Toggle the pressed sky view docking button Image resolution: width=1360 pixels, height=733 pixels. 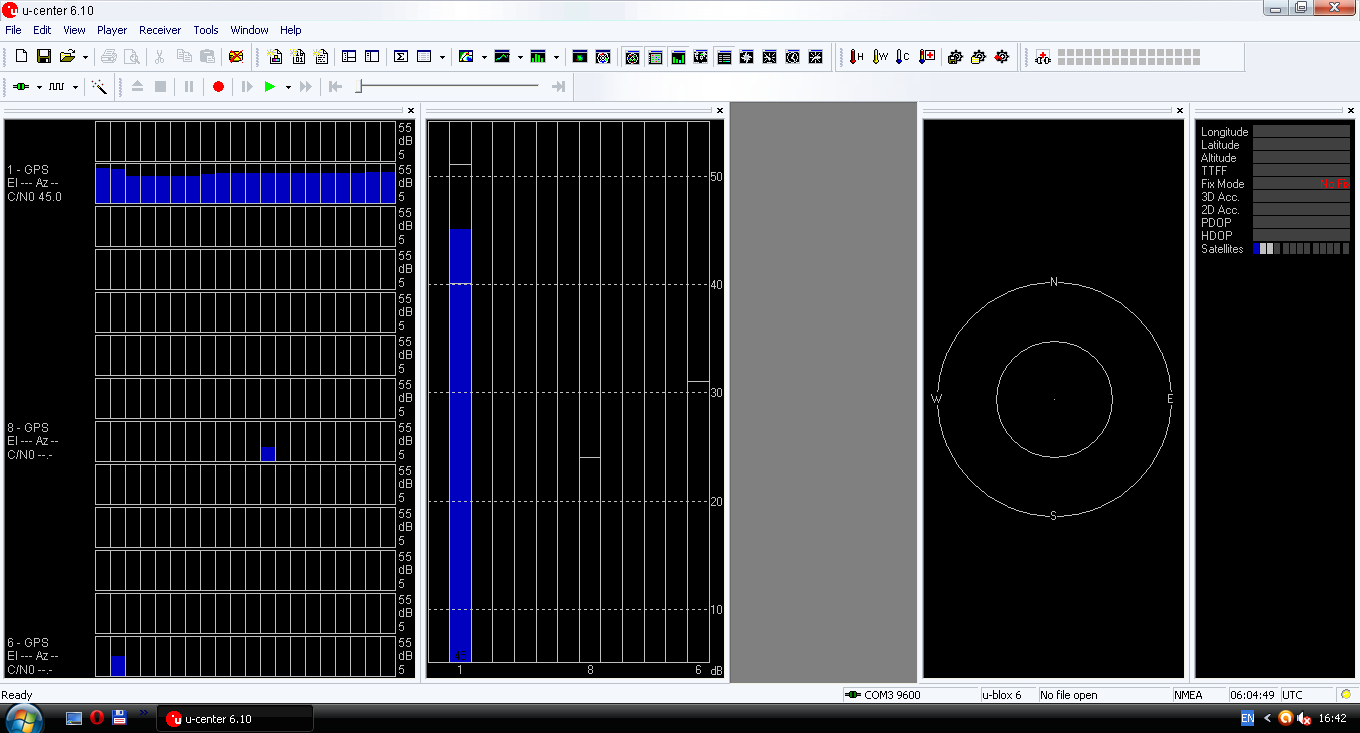[x=632, y=57]
